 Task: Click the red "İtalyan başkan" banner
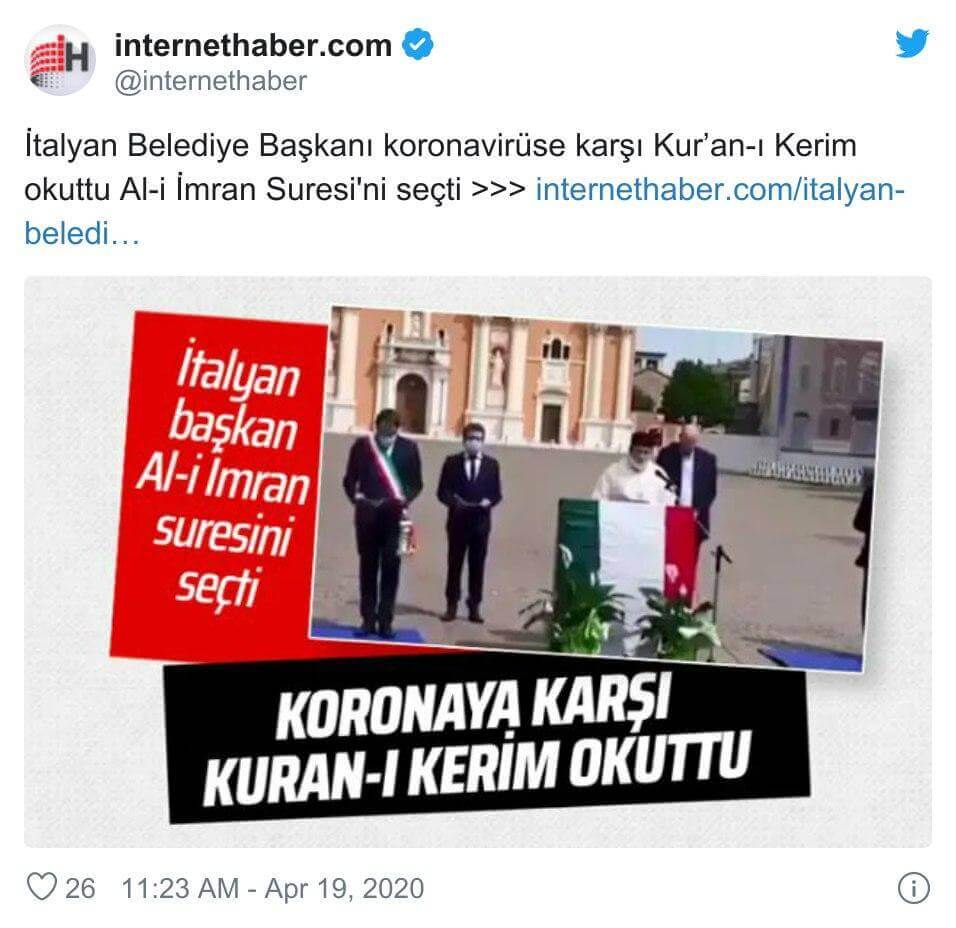coord(219,483)
